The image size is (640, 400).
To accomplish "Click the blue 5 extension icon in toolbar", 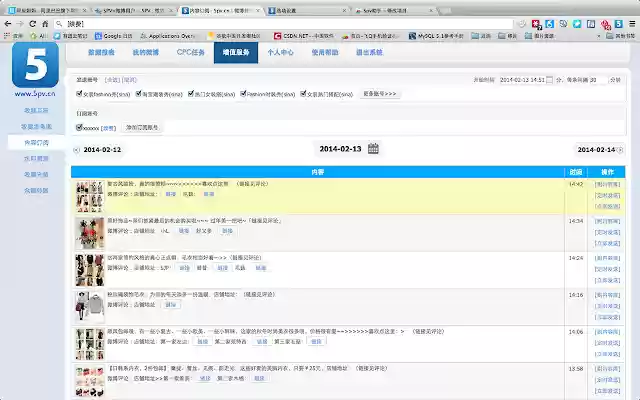I will coord(619,24).
